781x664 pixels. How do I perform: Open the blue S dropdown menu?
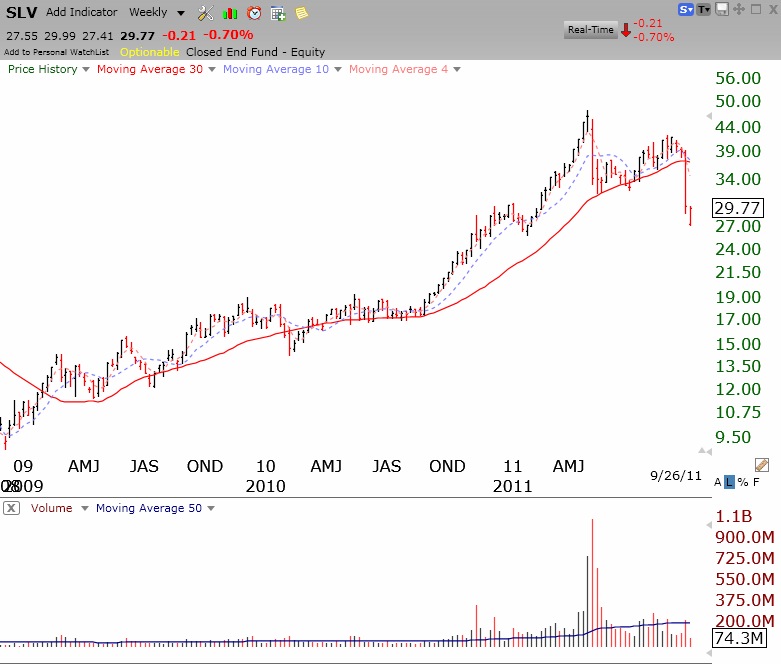686,9
